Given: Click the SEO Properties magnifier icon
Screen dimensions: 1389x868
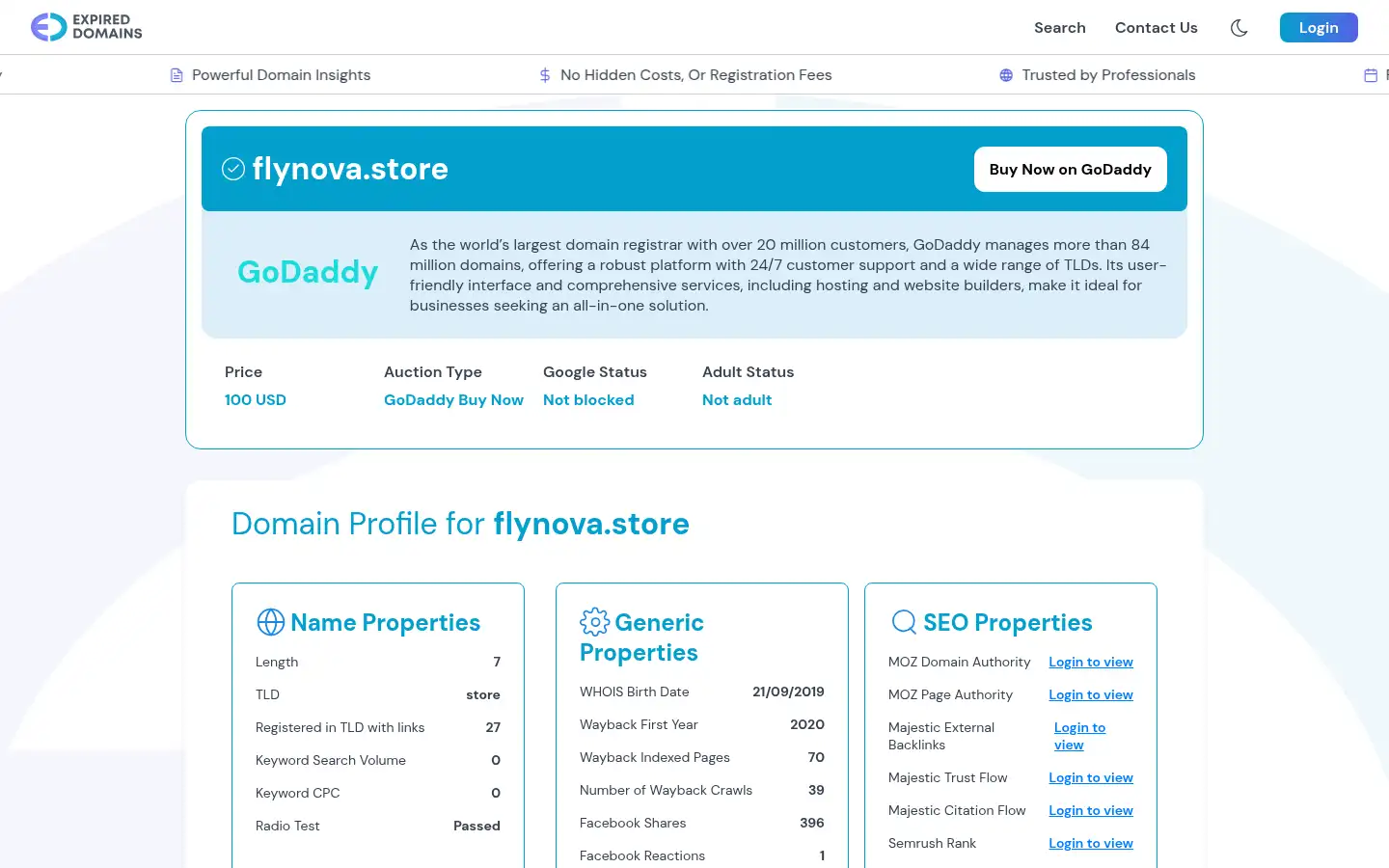Looking at the screenshot, I should (904, 622).
